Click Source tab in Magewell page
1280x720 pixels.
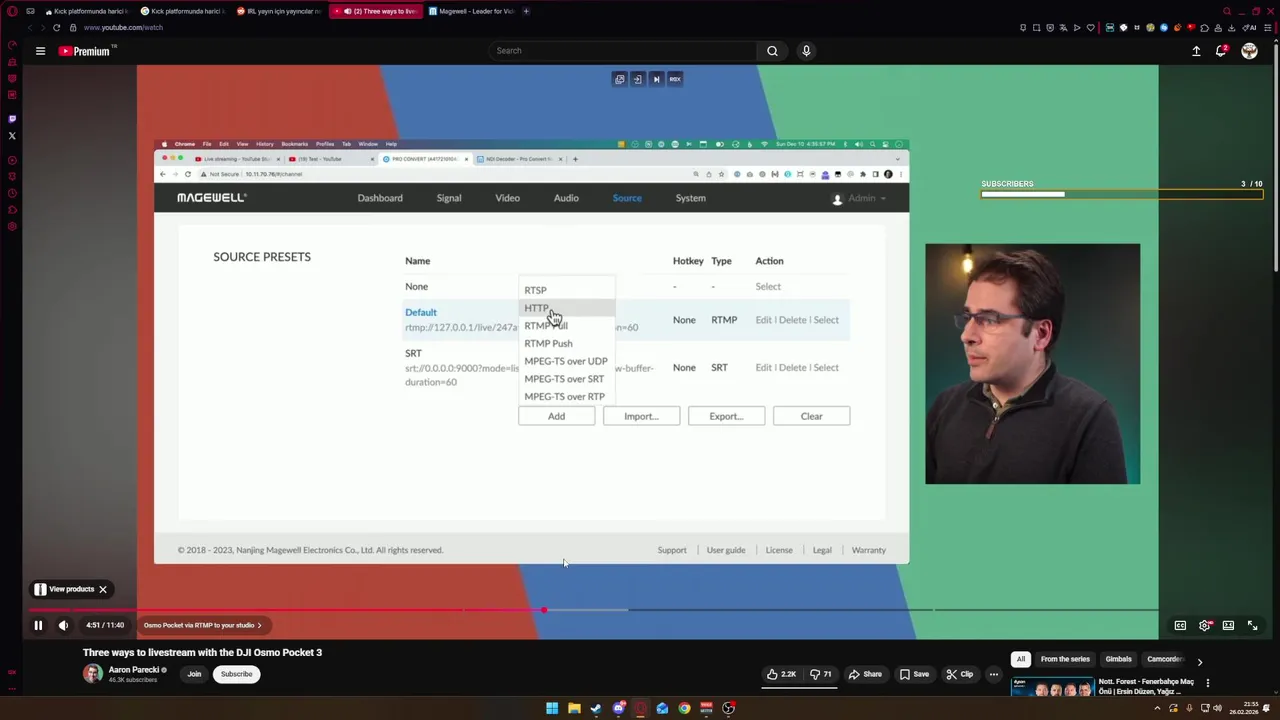coord(627,198)
